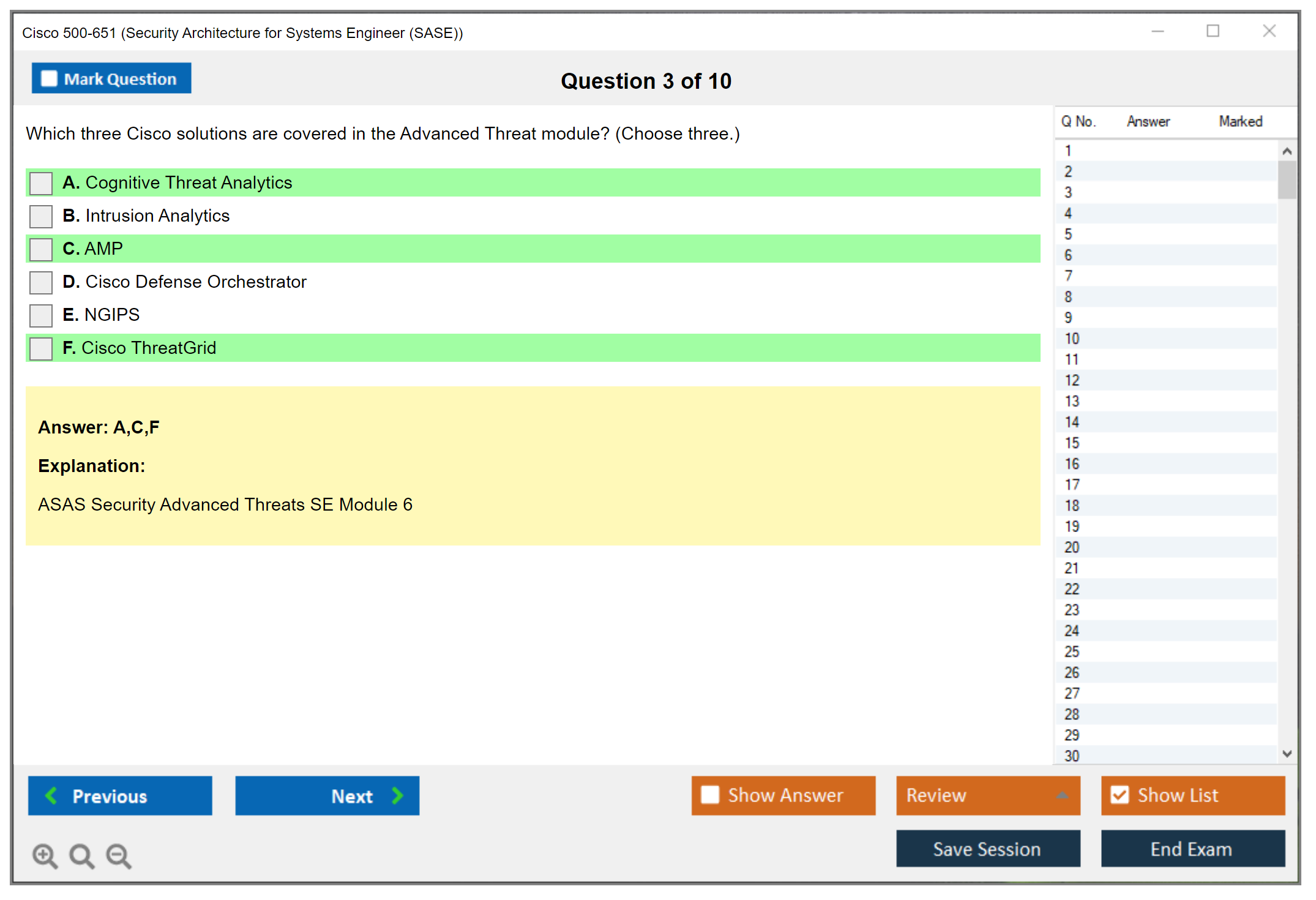This screenshot has width=1316, height=900.
Task: Click the reset zoom magnifier icon
Action: [x=81, y=855]
